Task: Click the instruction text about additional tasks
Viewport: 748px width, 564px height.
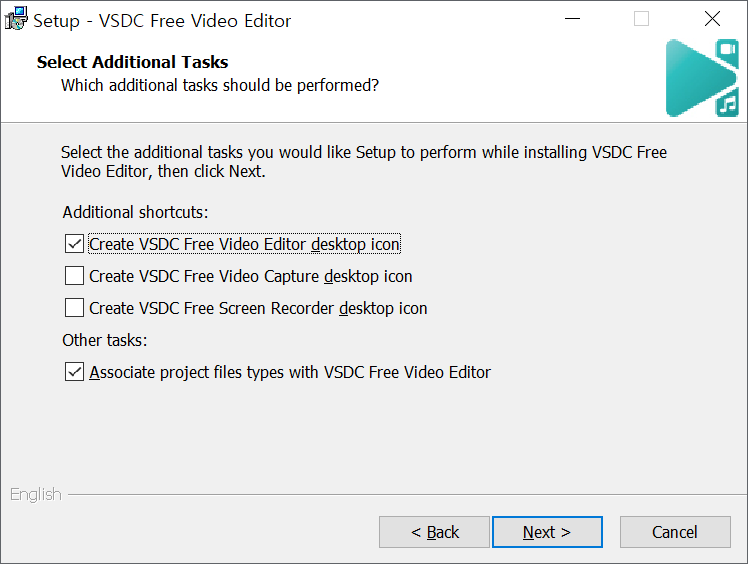Action: [x=363, y=162]
